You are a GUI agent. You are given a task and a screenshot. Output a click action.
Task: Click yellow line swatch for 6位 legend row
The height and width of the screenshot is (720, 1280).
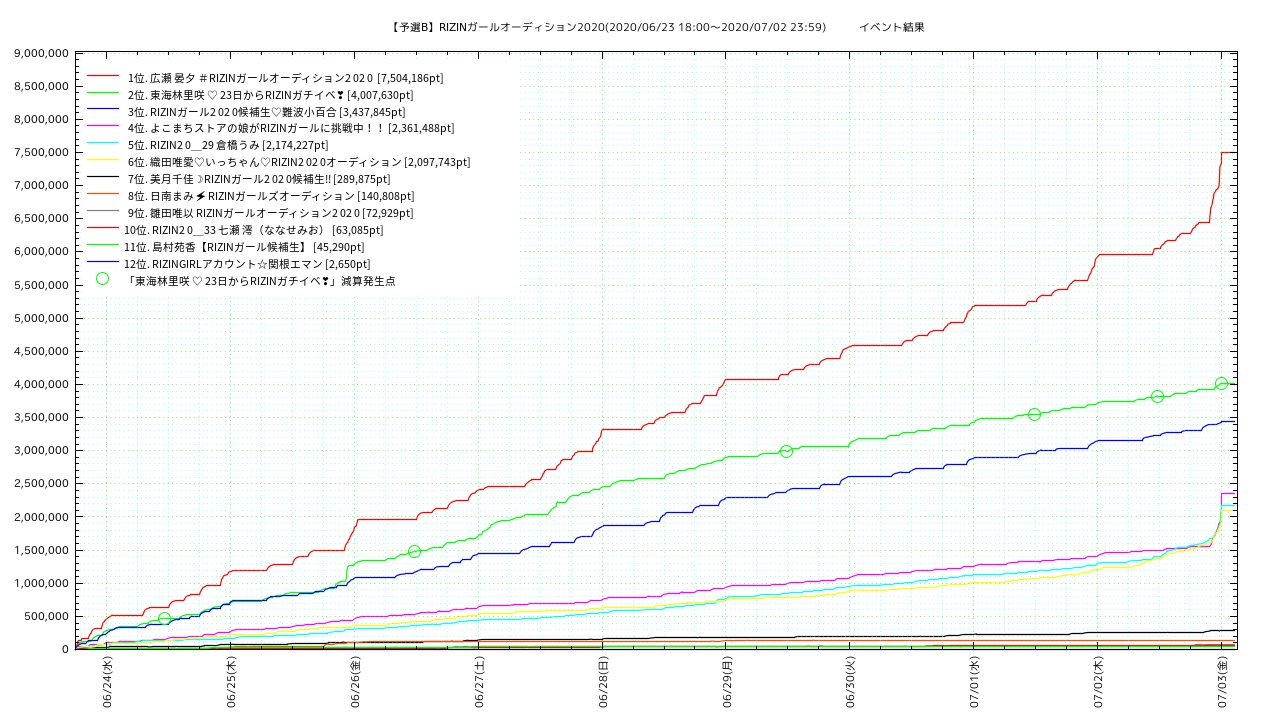point(103,162)
